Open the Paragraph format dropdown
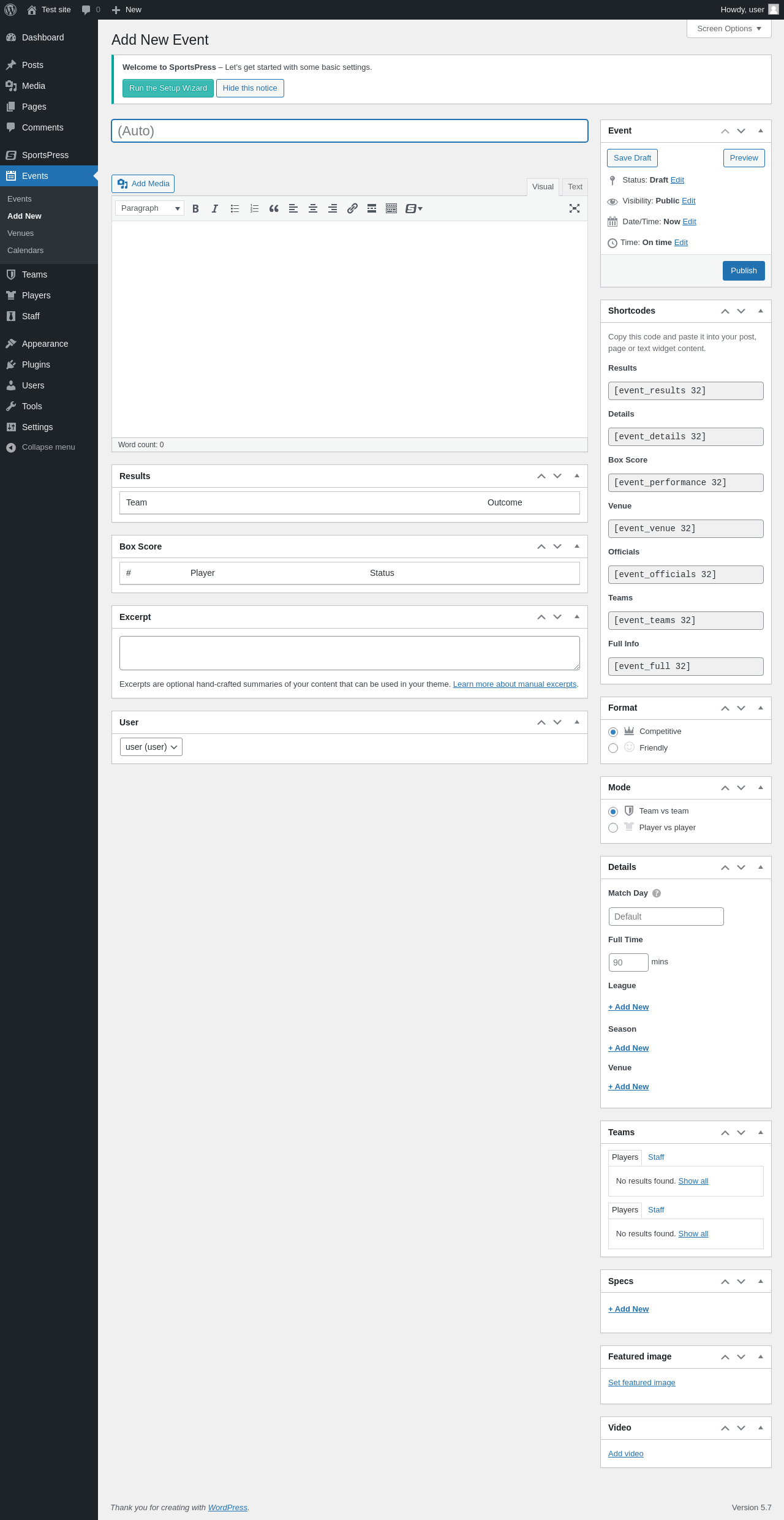 (149, 209)
